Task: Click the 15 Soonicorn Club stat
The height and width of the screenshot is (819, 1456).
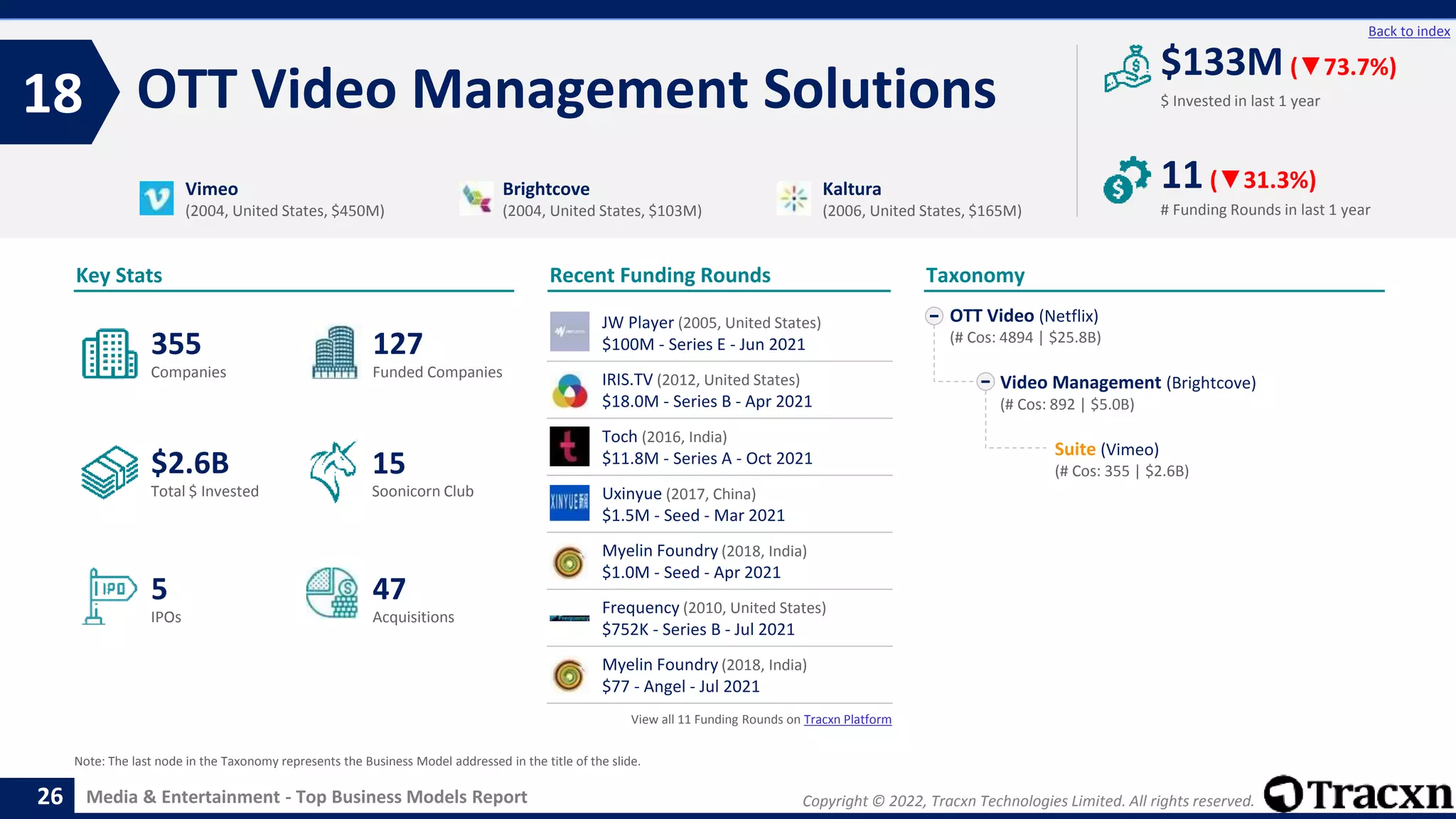Action: [423, 473]
